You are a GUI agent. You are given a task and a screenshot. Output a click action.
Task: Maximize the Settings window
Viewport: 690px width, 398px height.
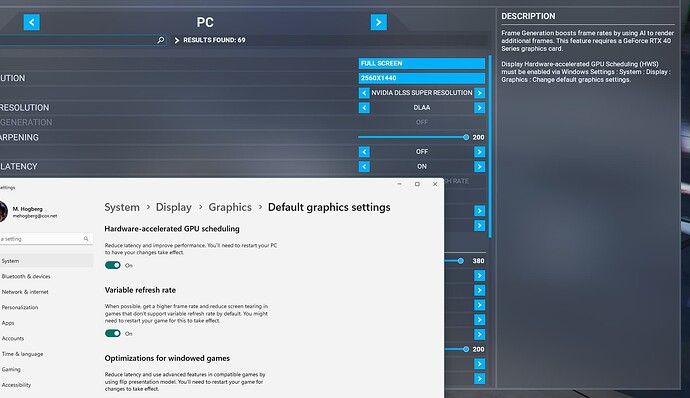[417, 184]
